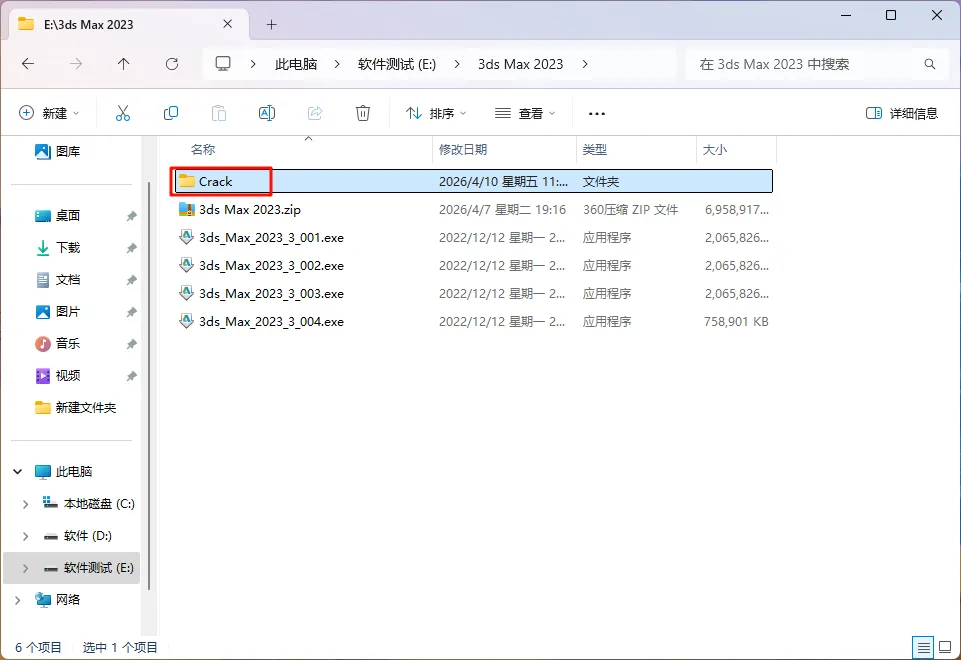Select 3ds_Max_2023_3_001.exe
This screenshot has width=961, height=660.
pyautogui.click(x=473, y=238)
